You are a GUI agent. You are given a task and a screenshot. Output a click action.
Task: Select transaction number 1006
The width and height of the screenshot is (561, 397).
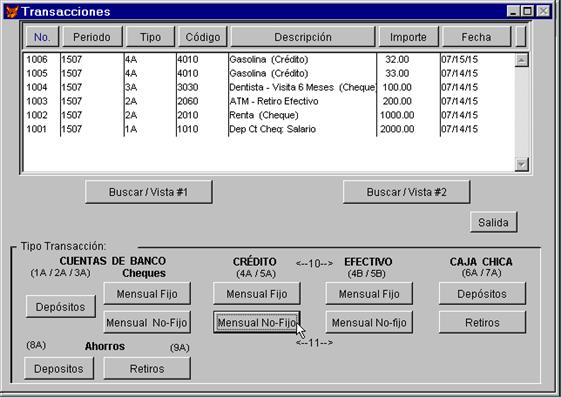(37, 59)
